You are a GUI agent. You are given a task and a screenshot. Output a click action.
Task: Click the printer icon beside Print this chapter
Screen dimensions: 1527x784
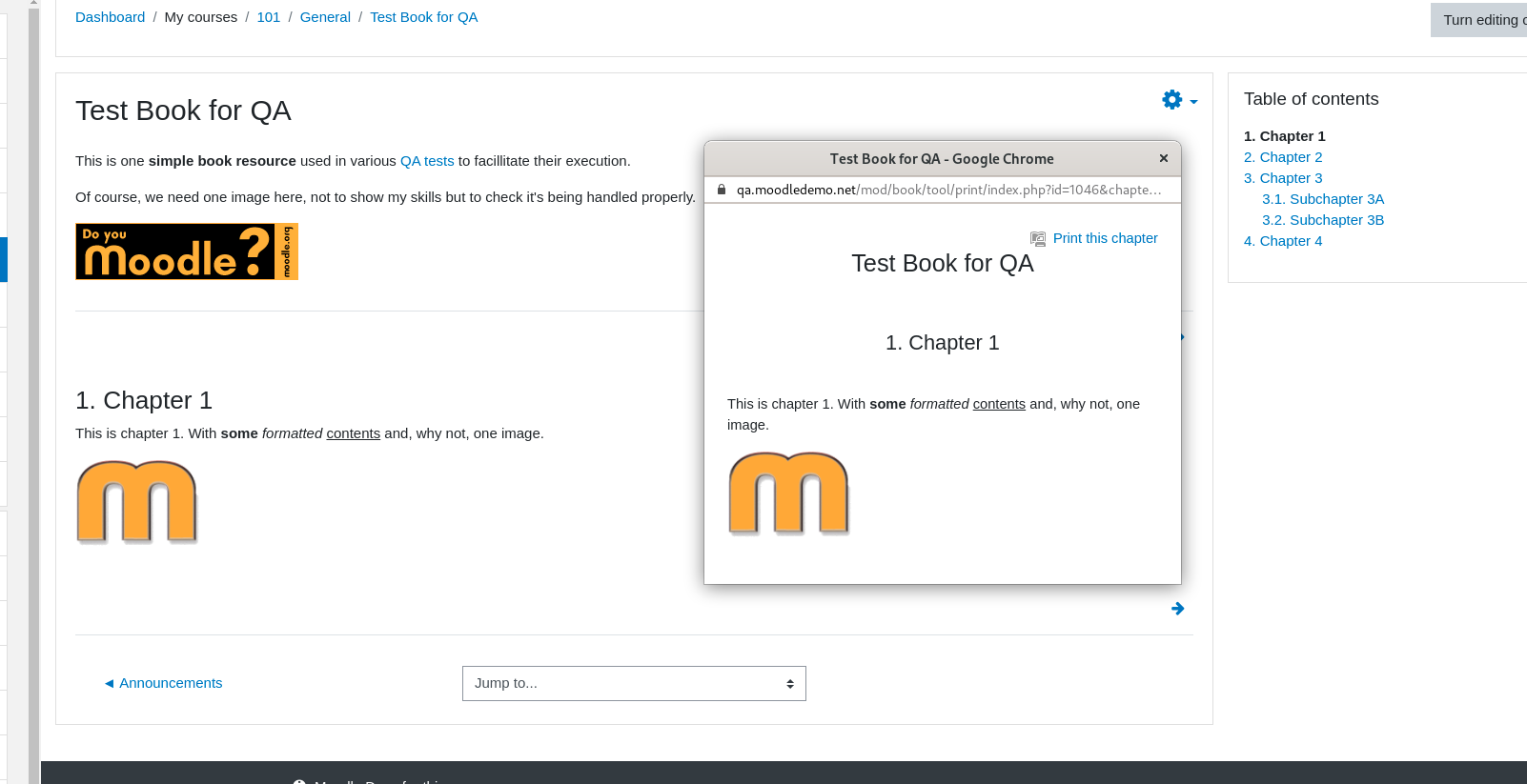(1038, 239)
